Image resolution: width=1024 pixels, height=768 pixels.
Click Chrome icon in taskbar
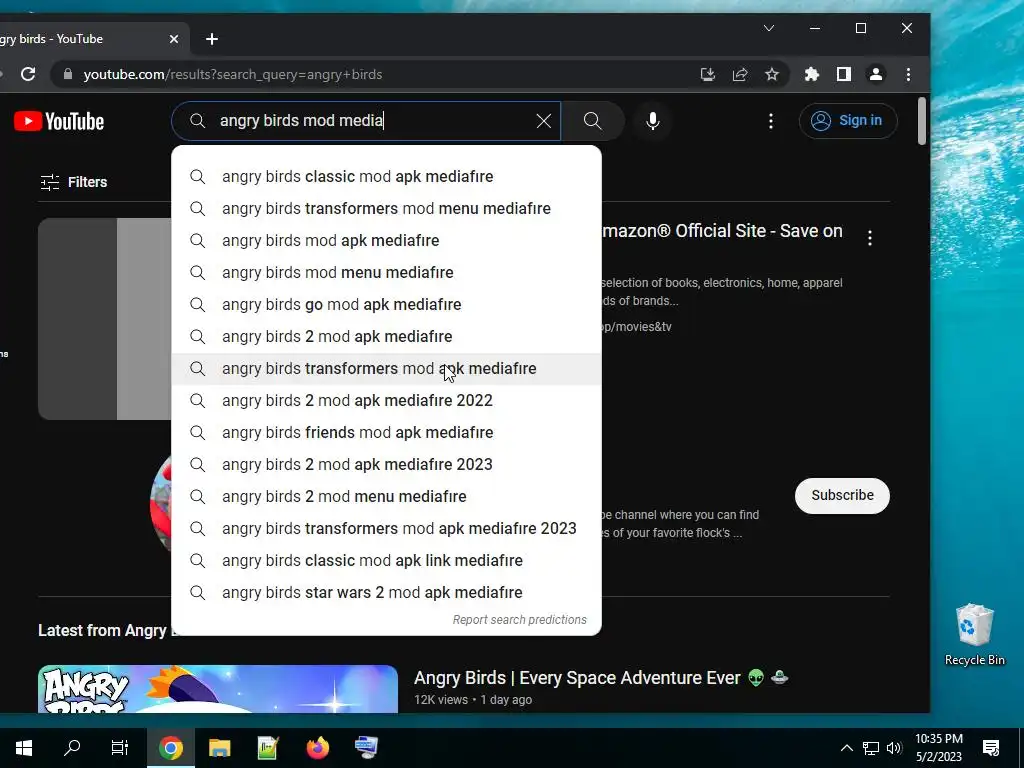pos(170,748)
